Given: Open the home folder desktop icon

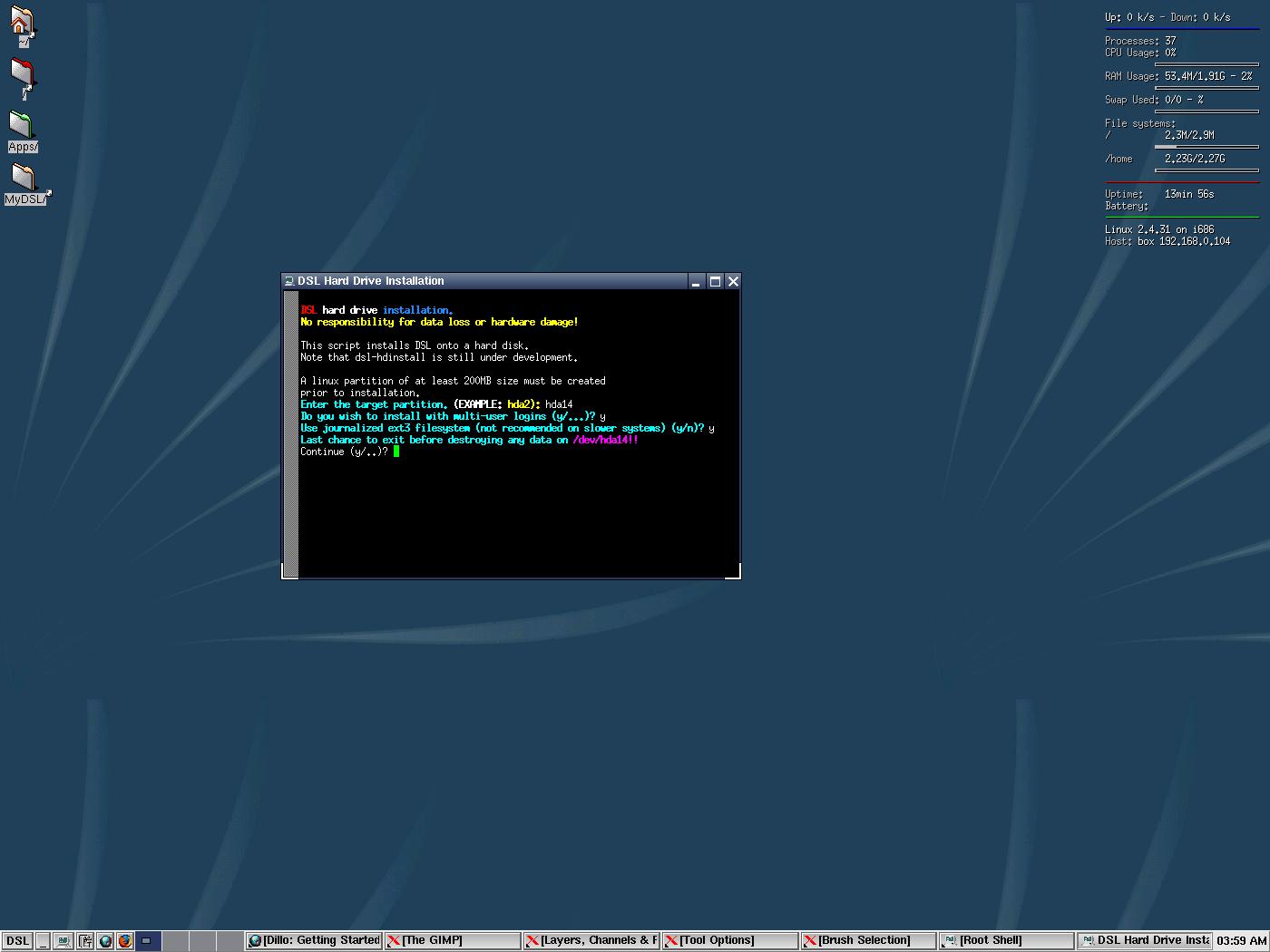Looking at the screenshot, I should [22, 25].
